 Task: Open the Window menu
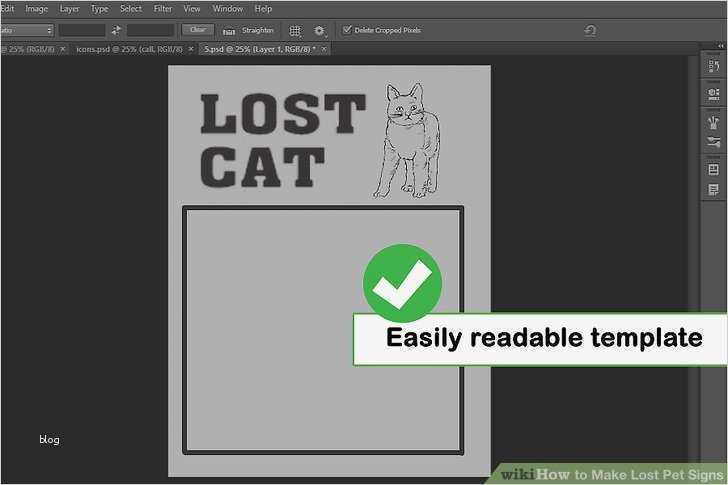pyautogui.click(x=228, y=8)
